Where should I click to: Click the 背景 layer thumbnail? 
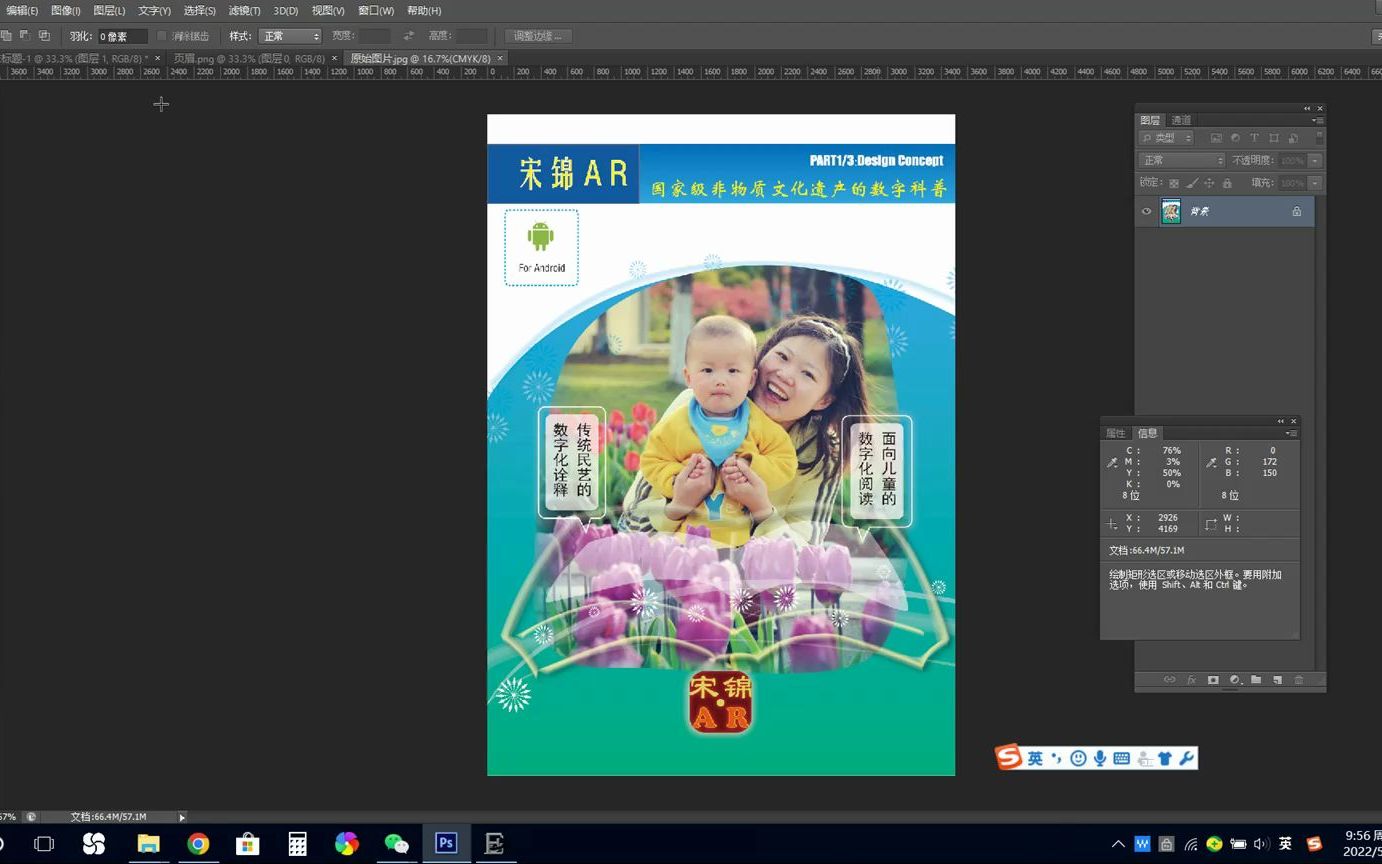1170,211
